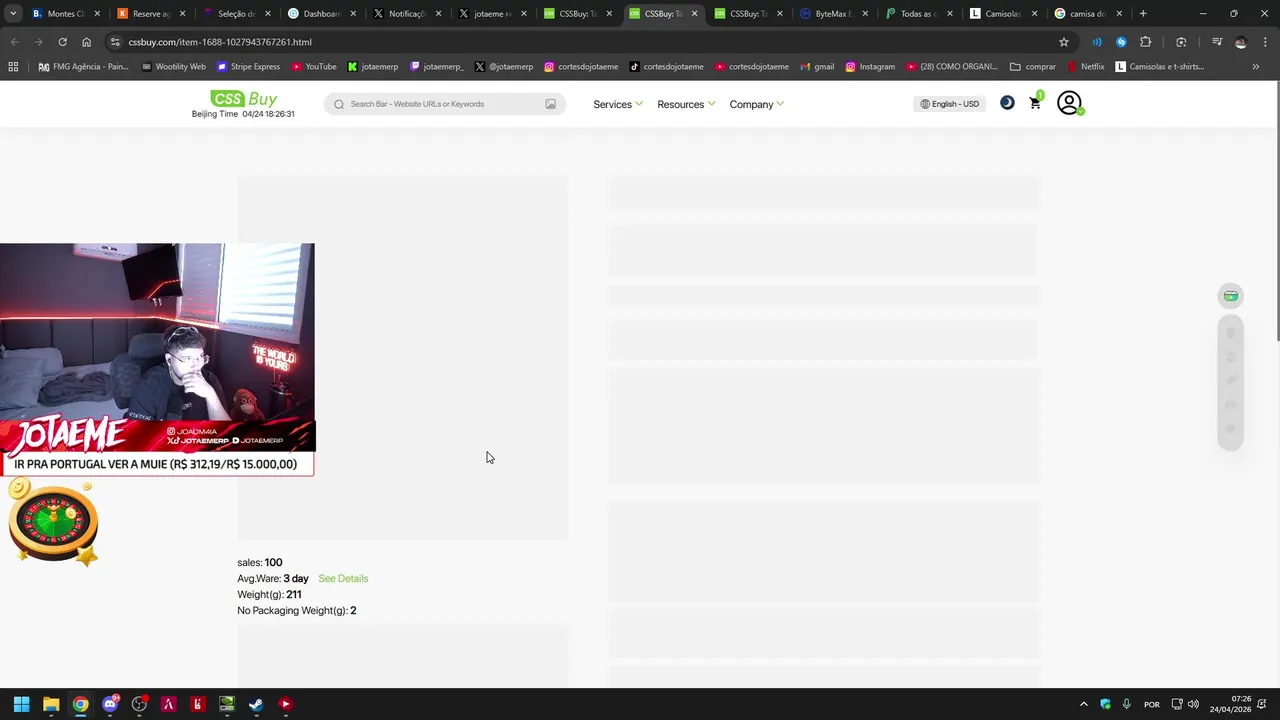The height and width of the screenshot is (720, 1280).
Task: Open Chrome media control icon
Action: [1217, 42]
